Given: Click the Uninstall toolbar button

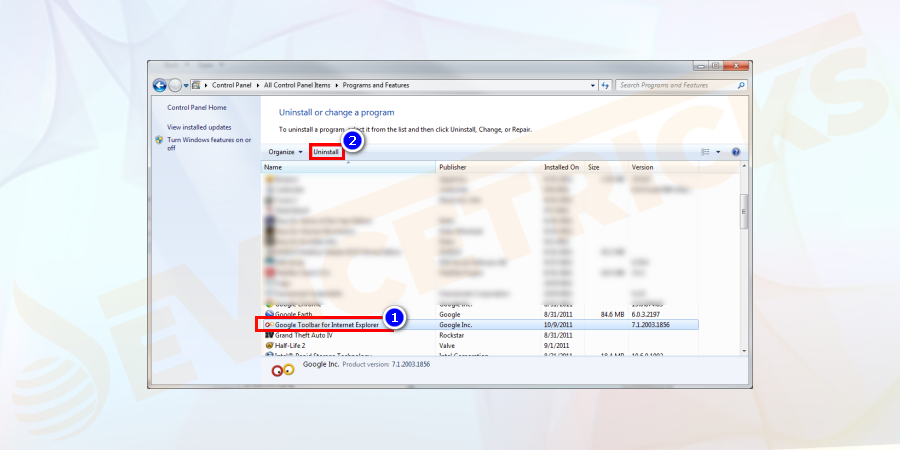Looking at the screenshot, I should click(326, 152).
